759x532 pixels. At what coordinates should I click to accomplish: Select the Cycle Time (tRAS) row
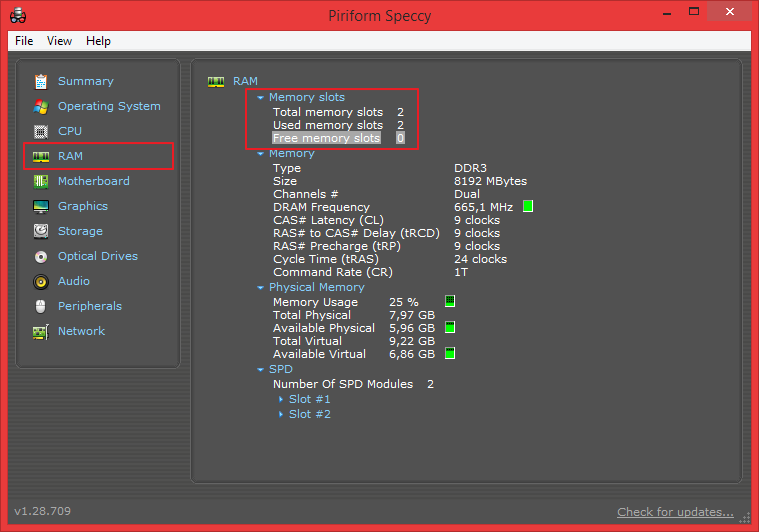click(x=390, y=260)
